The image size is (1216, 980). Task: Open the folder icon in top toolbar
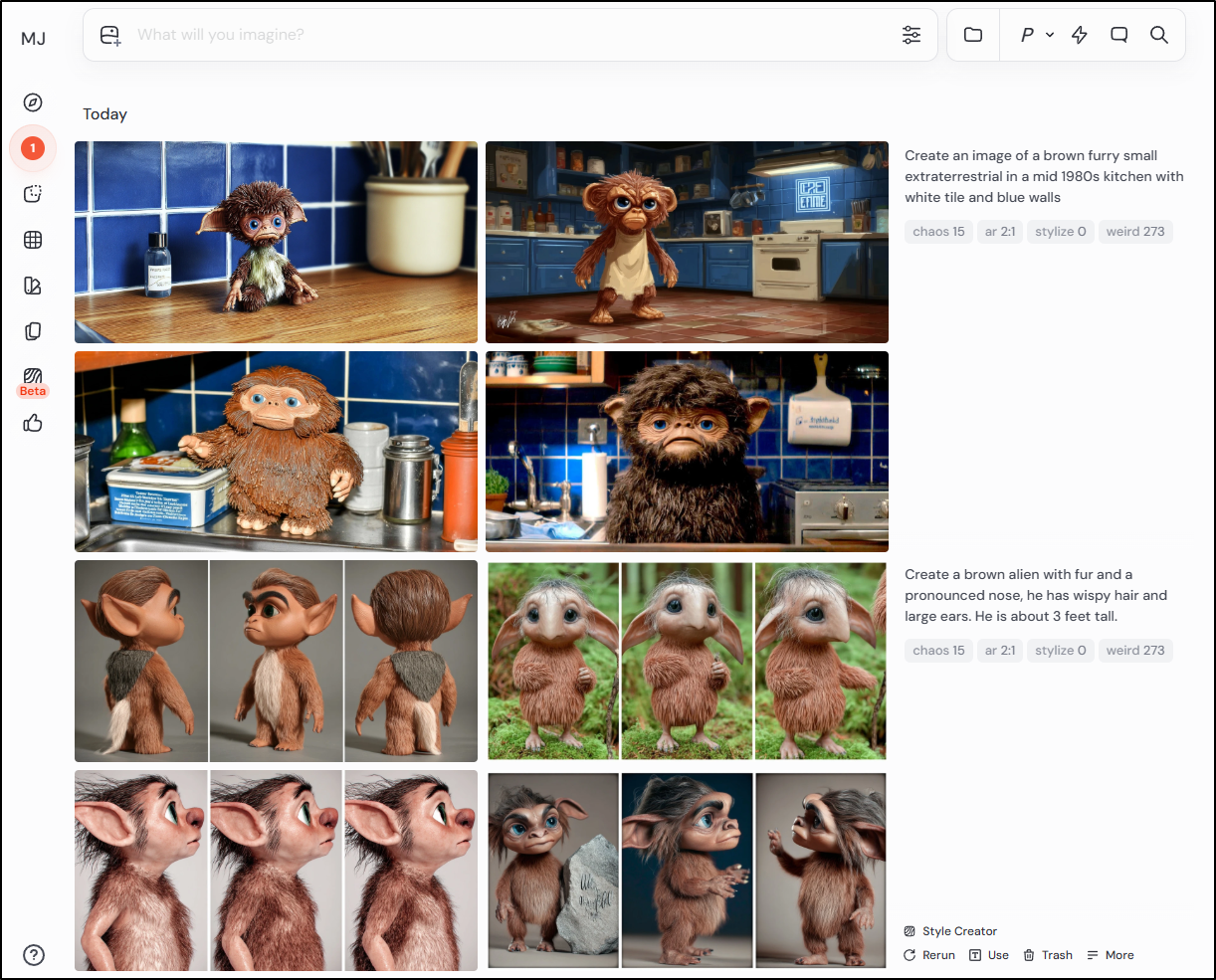(x=973, y=35)
